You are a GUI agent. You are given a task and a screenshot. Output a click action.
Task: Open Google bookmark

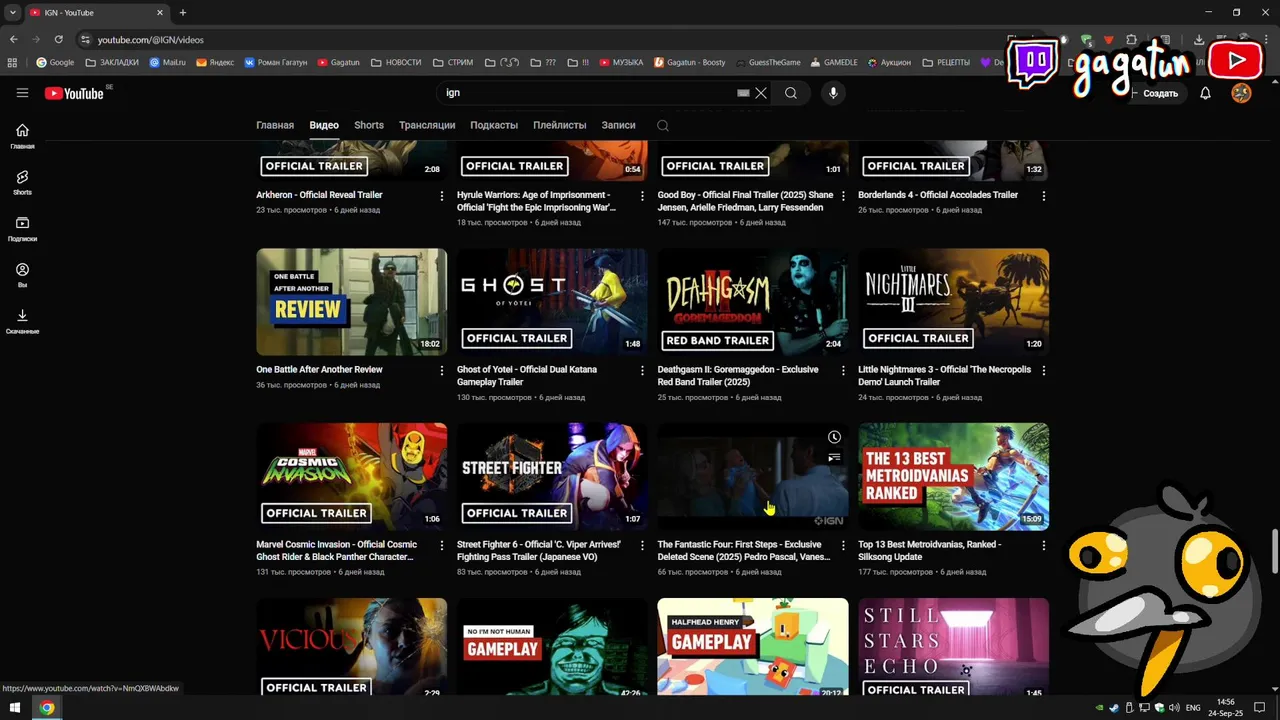[55, 62]
